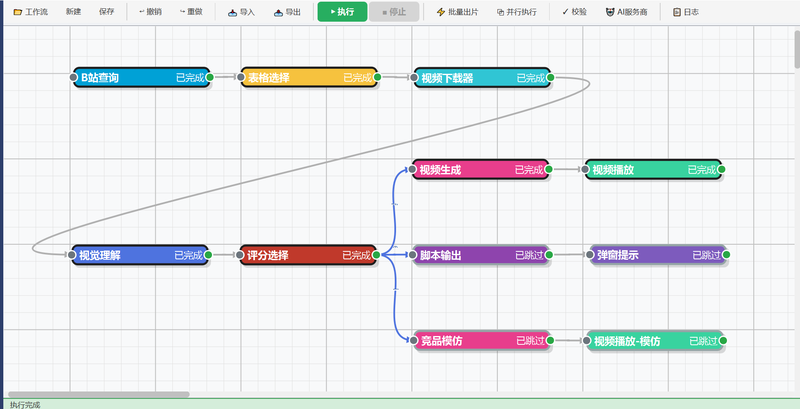Click output port of B站查询 node

(209, 78)
